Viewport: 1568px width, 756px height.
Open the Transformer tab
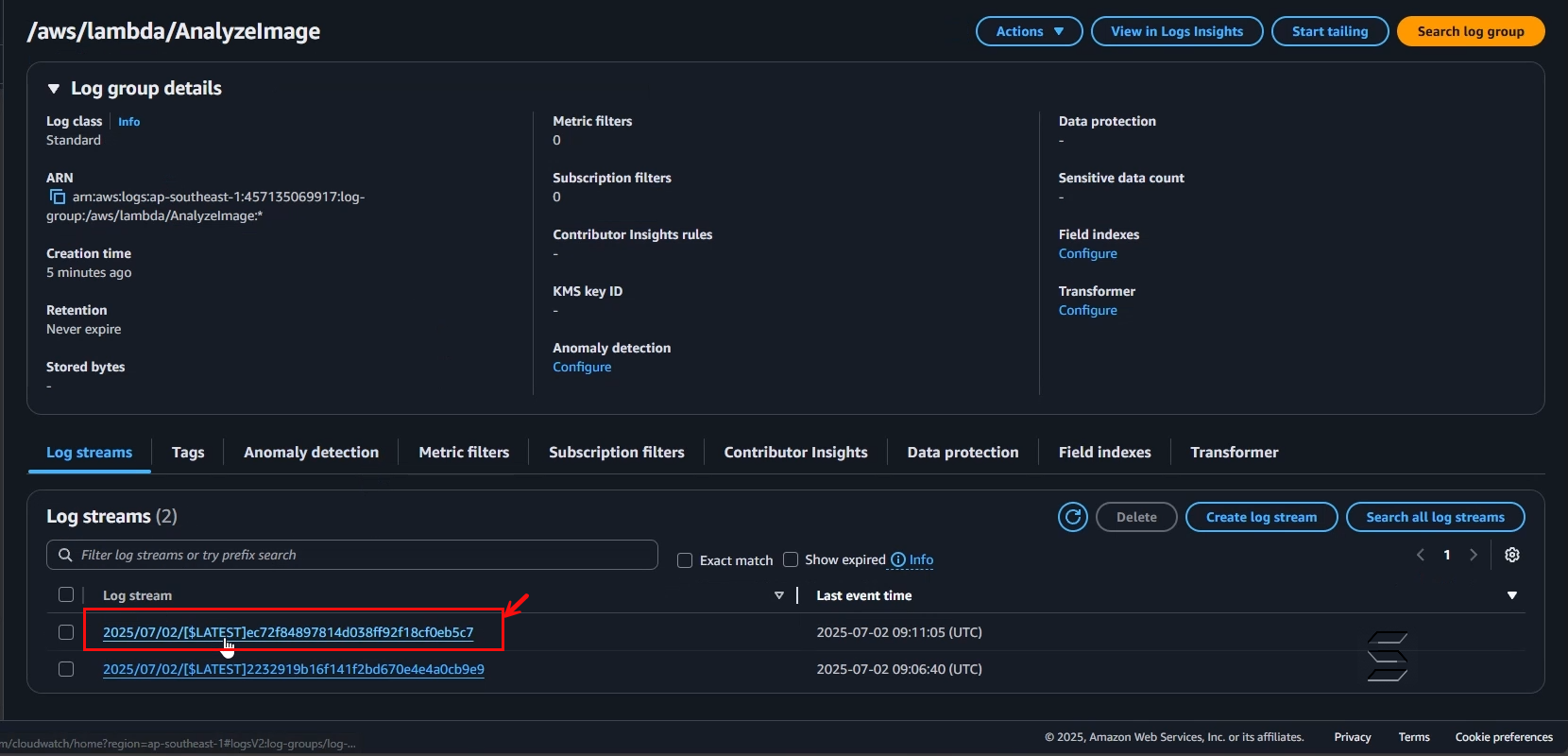click(x=1235, y=452)
